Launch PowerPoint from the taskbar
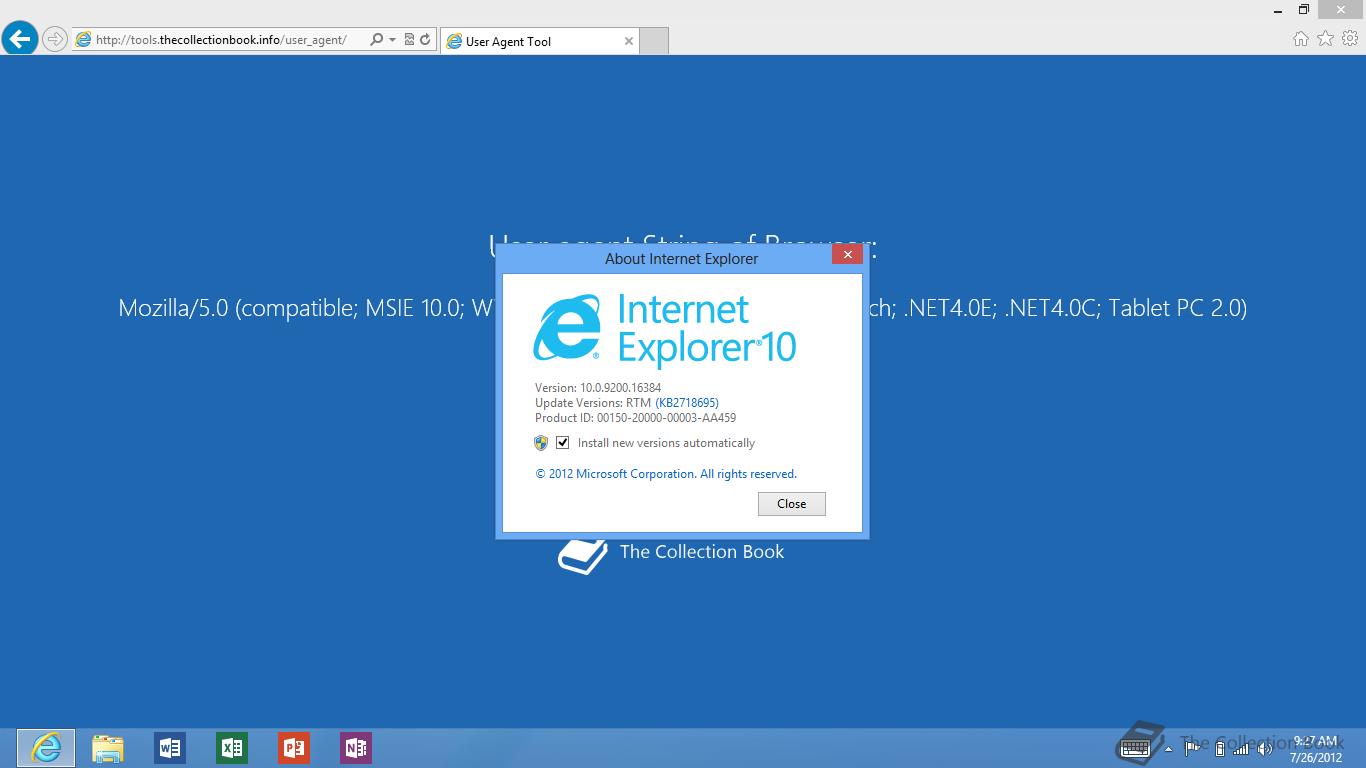Screen dimensions: 1366x768 pyautogui.click(x=294, y=748)
